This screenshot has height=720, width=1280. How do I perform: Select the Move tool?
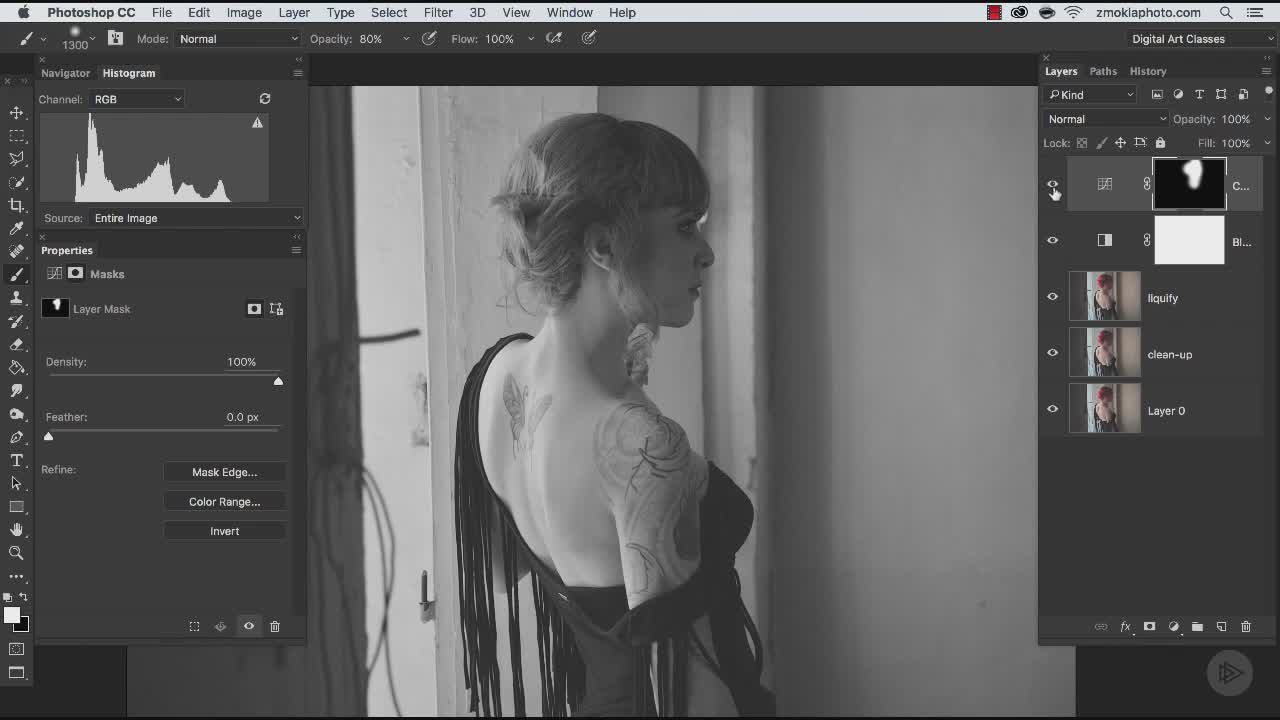click(17, 113)
